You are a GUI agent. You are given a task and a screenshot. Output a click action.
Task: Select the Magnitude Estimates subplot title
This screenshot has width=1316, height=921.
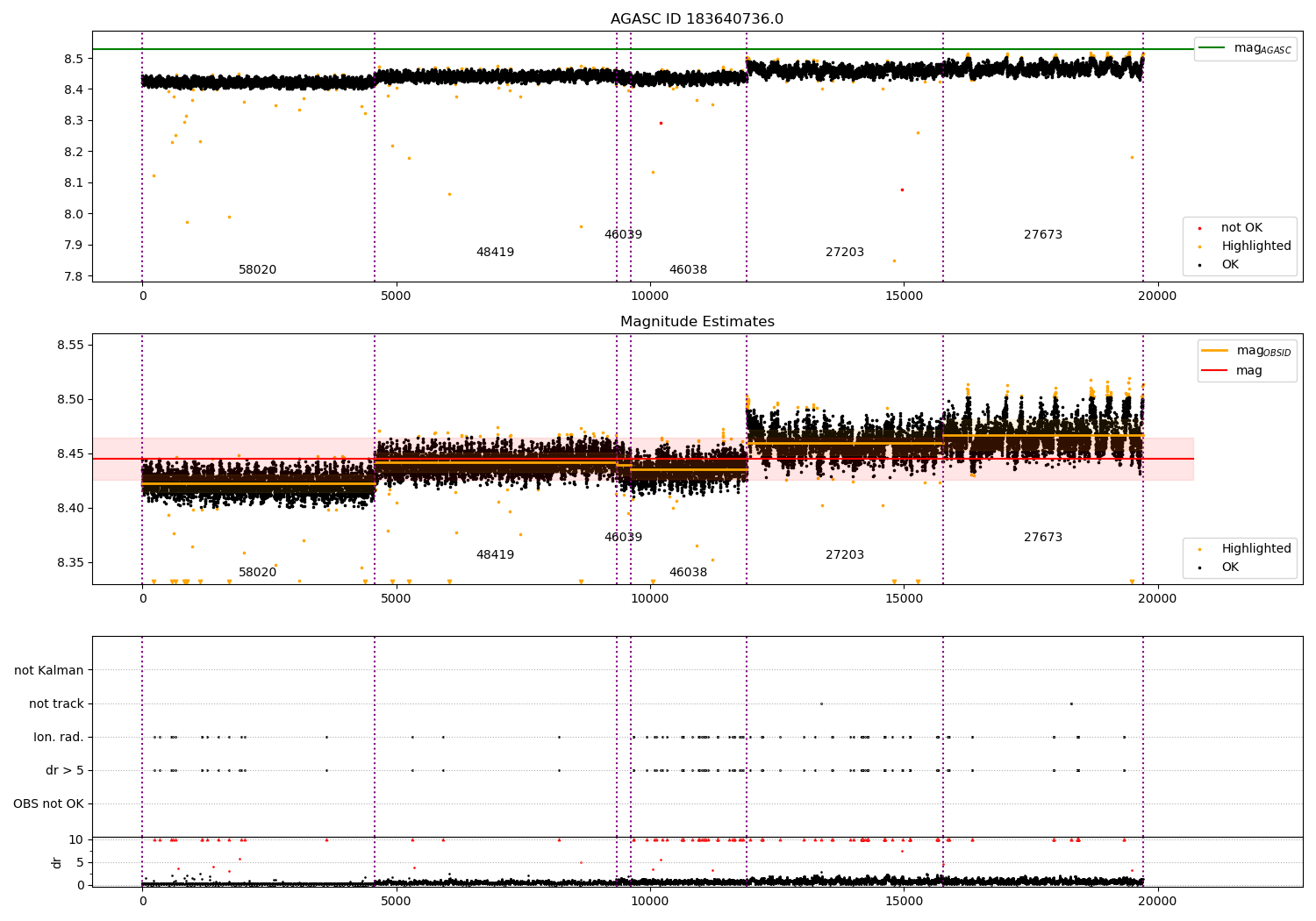tap(697, 322)
